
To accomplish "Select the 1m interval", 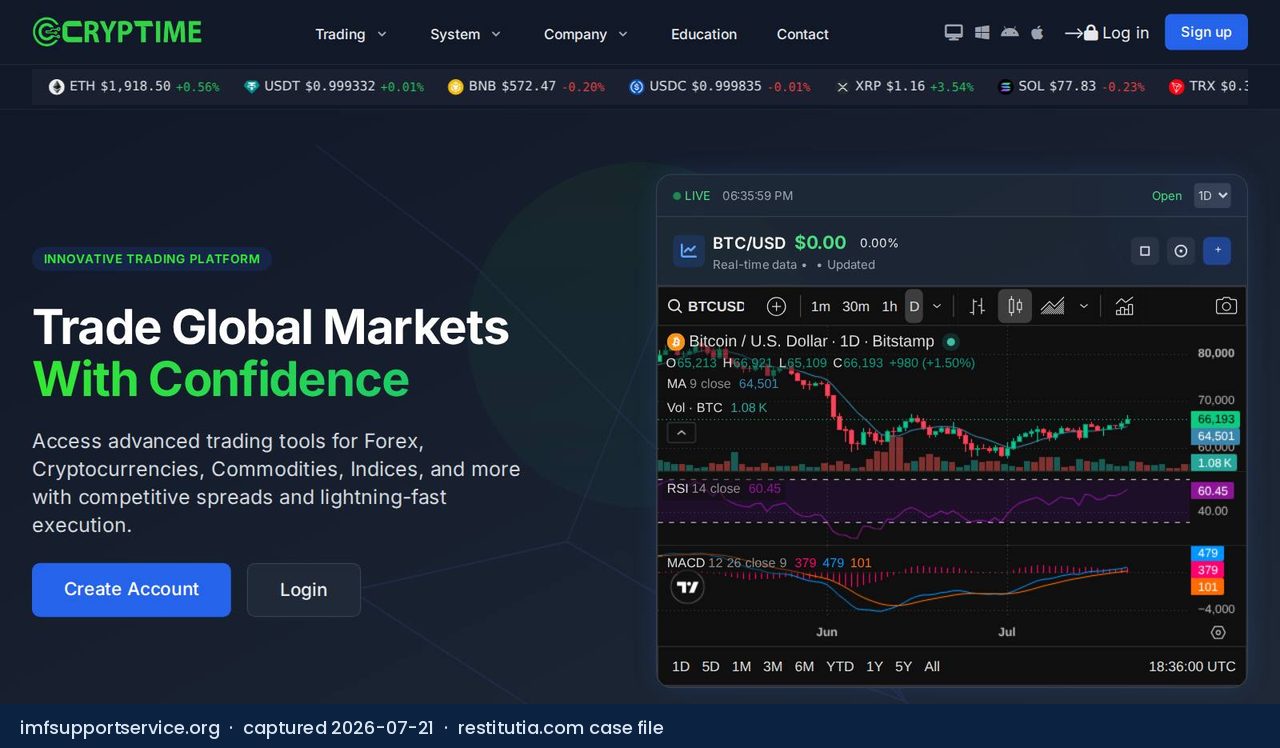I will (x=821, y=306).
